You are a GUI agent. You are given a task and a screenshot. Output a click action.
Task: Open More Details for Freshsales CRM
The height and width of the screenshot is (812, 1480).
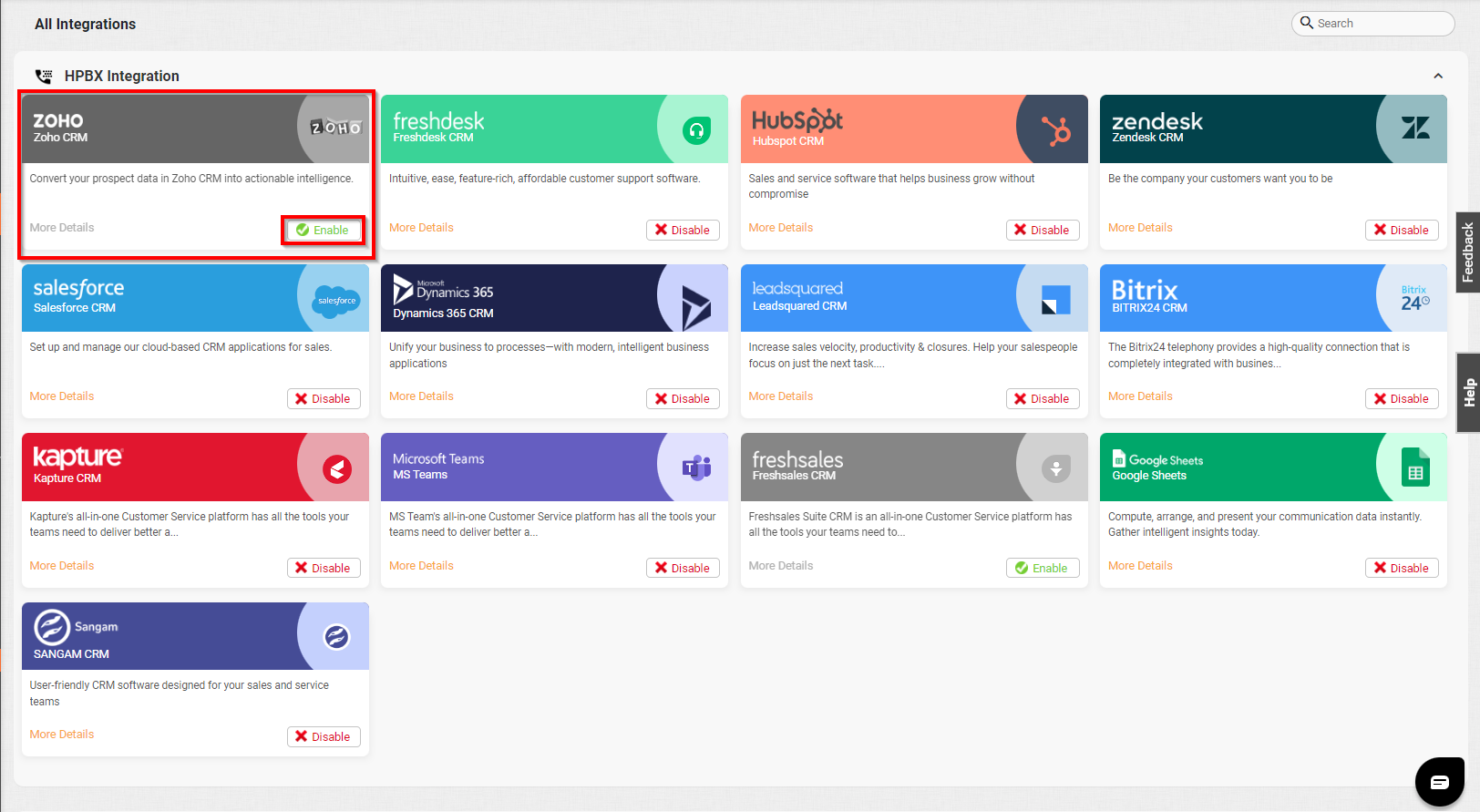[x=781, y=566]
